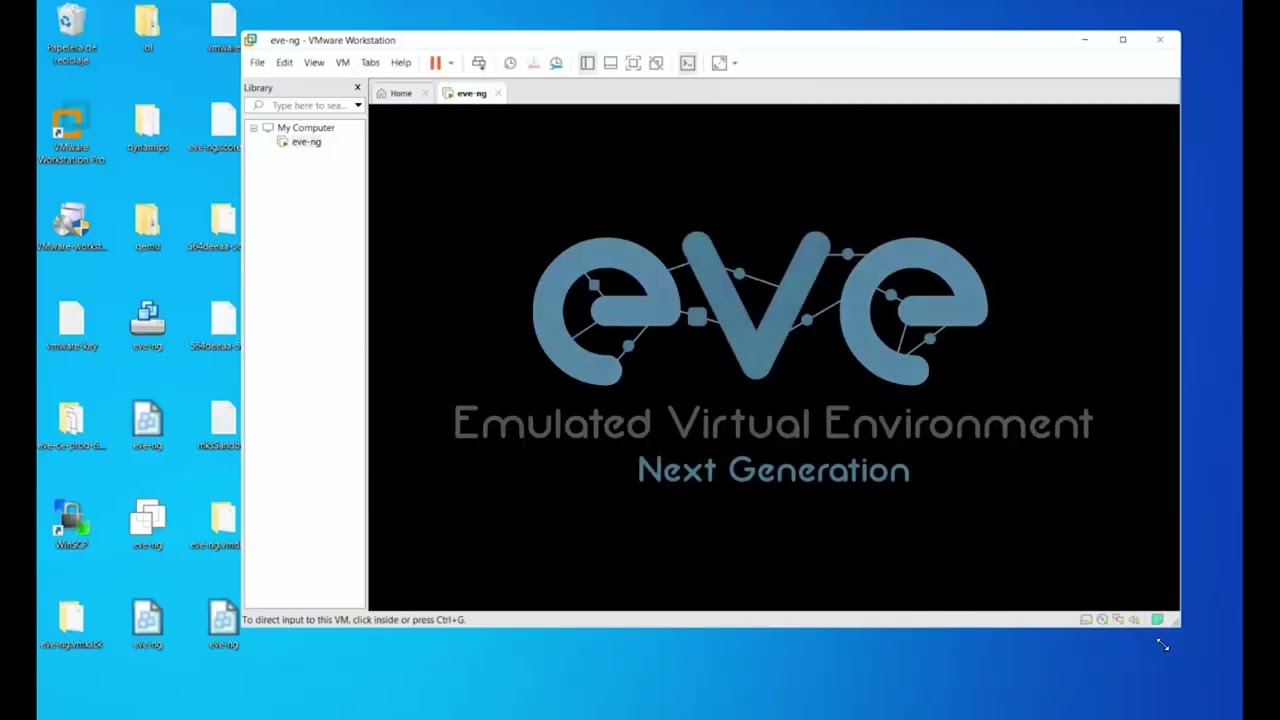Switch to Unity mode
This screenshot has height=720, width=1280.
(656, 63)
